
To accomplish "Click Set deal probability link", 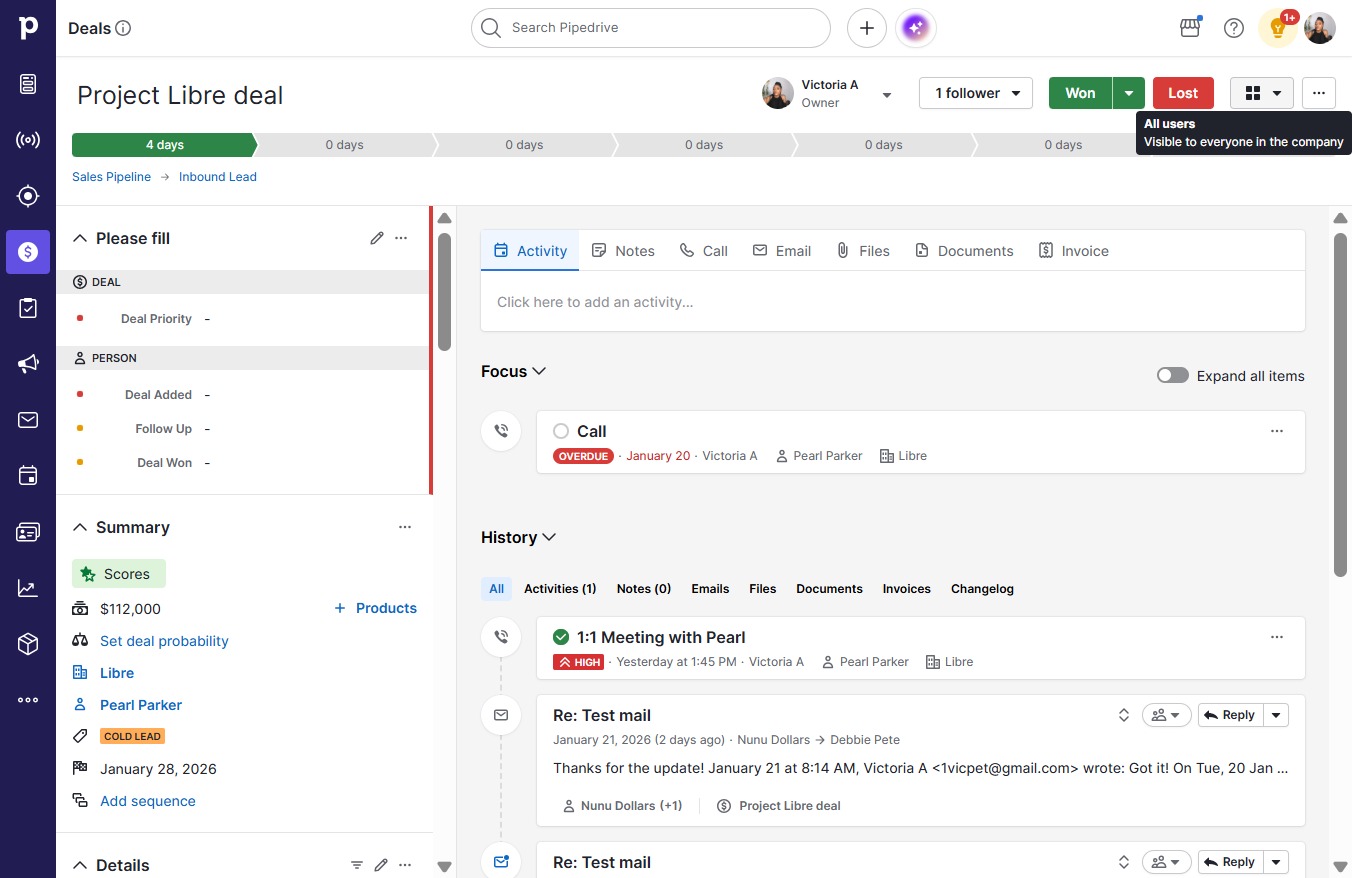I will click(164, 641).
